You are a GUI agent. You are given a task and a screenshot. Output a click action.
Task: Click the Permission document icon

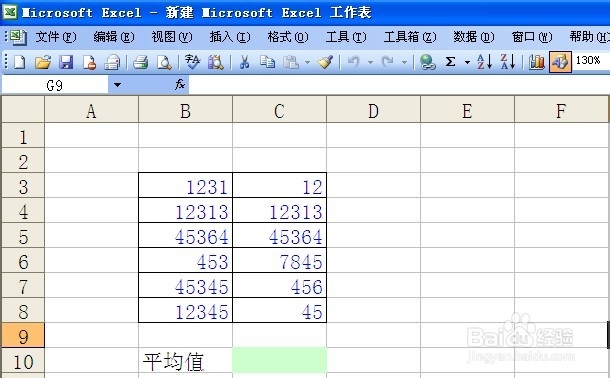(89, 62)
